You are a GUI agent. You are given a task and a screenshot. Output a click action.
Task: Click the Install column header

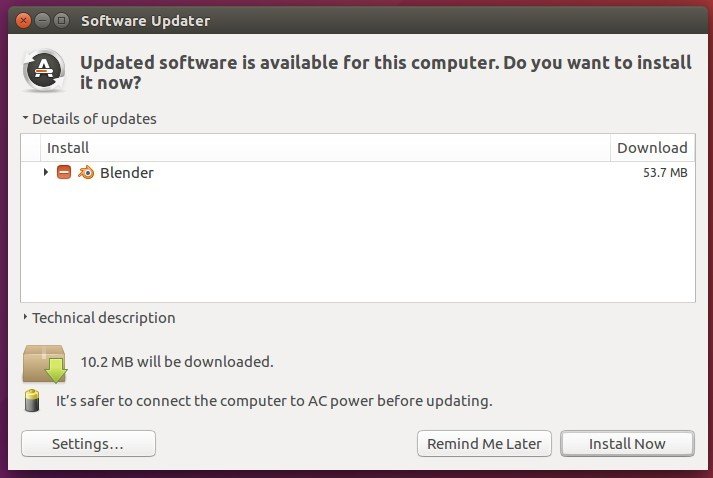68,148
